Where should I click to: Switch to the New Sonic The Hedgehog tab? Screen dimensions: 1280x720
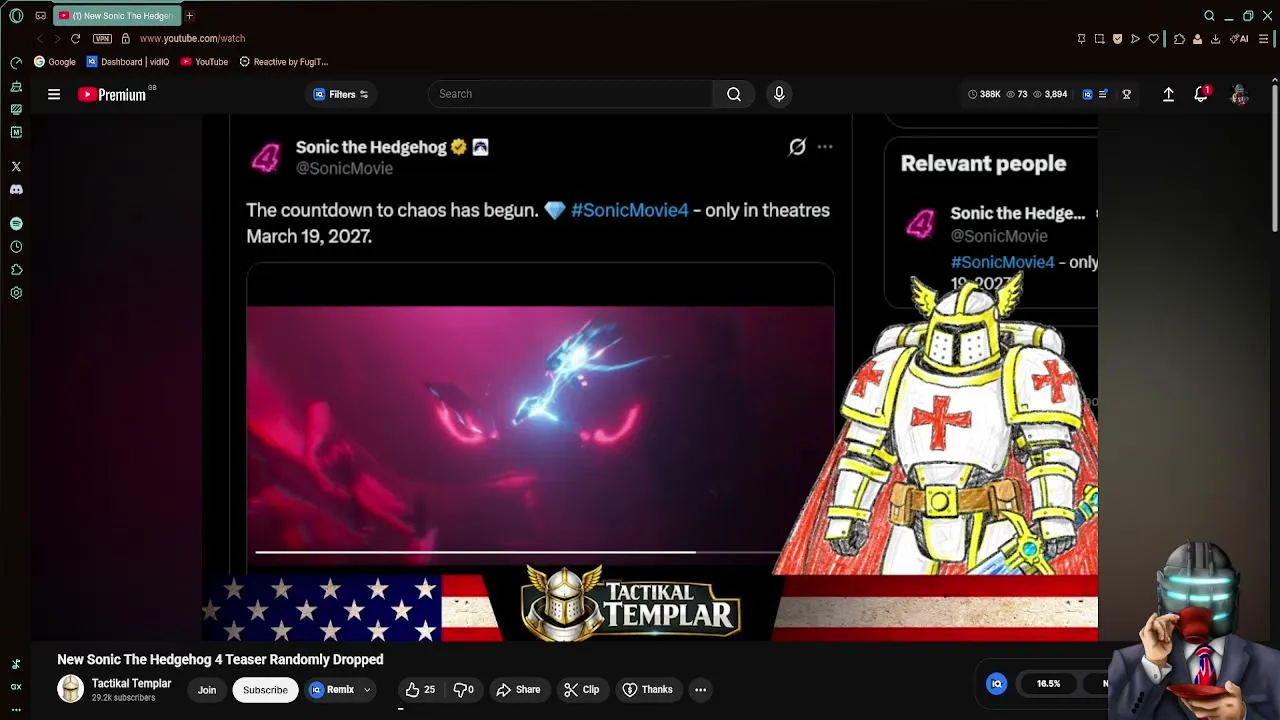[117, 15]
